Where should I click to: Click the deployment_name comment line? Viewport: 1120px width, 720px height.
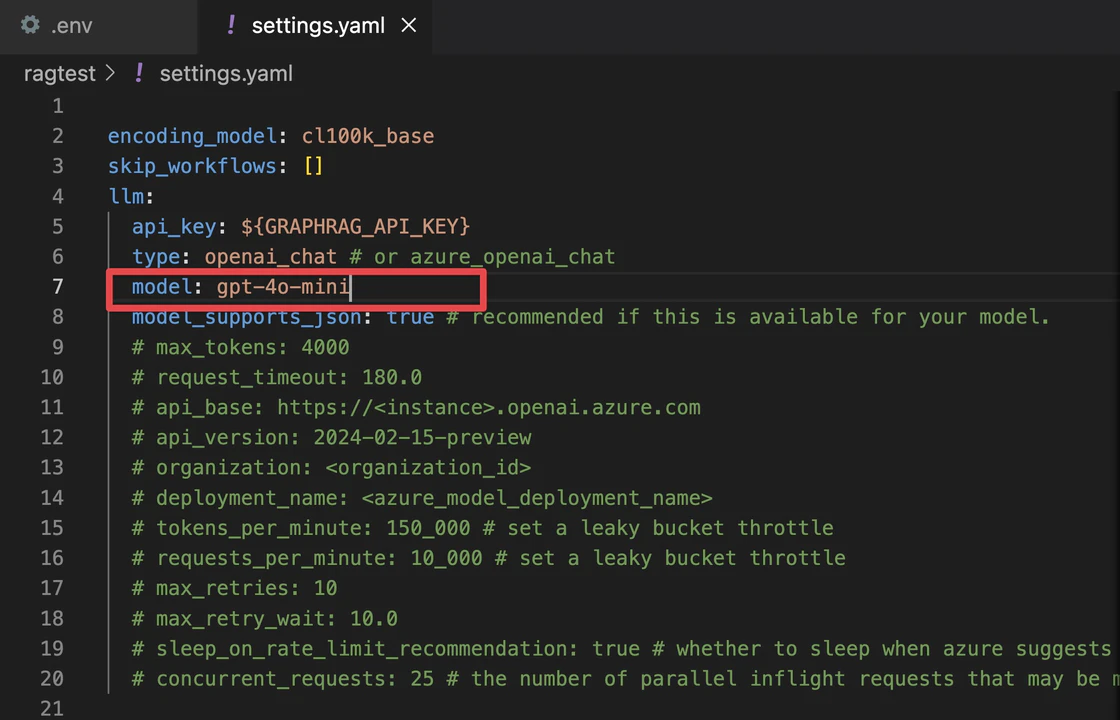point(422,497)
